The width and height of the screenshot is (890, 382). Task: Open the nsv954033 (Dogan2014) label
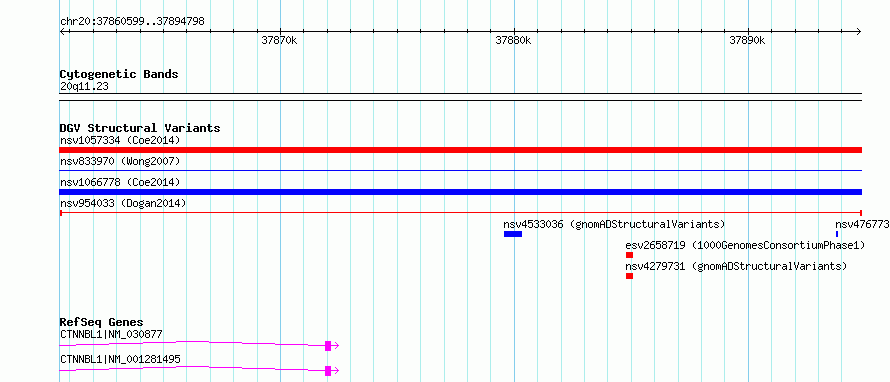pos(123,203)
